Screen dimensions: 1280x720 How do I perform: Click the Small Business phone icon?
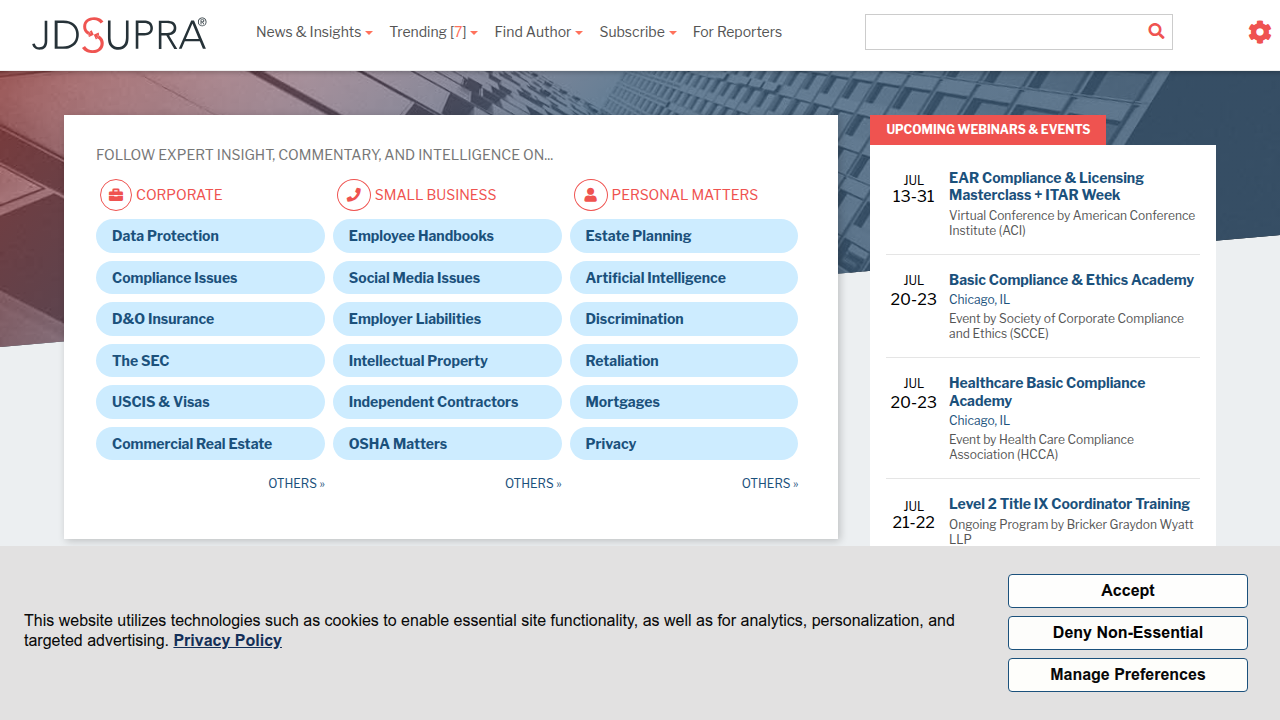point(353,195)
